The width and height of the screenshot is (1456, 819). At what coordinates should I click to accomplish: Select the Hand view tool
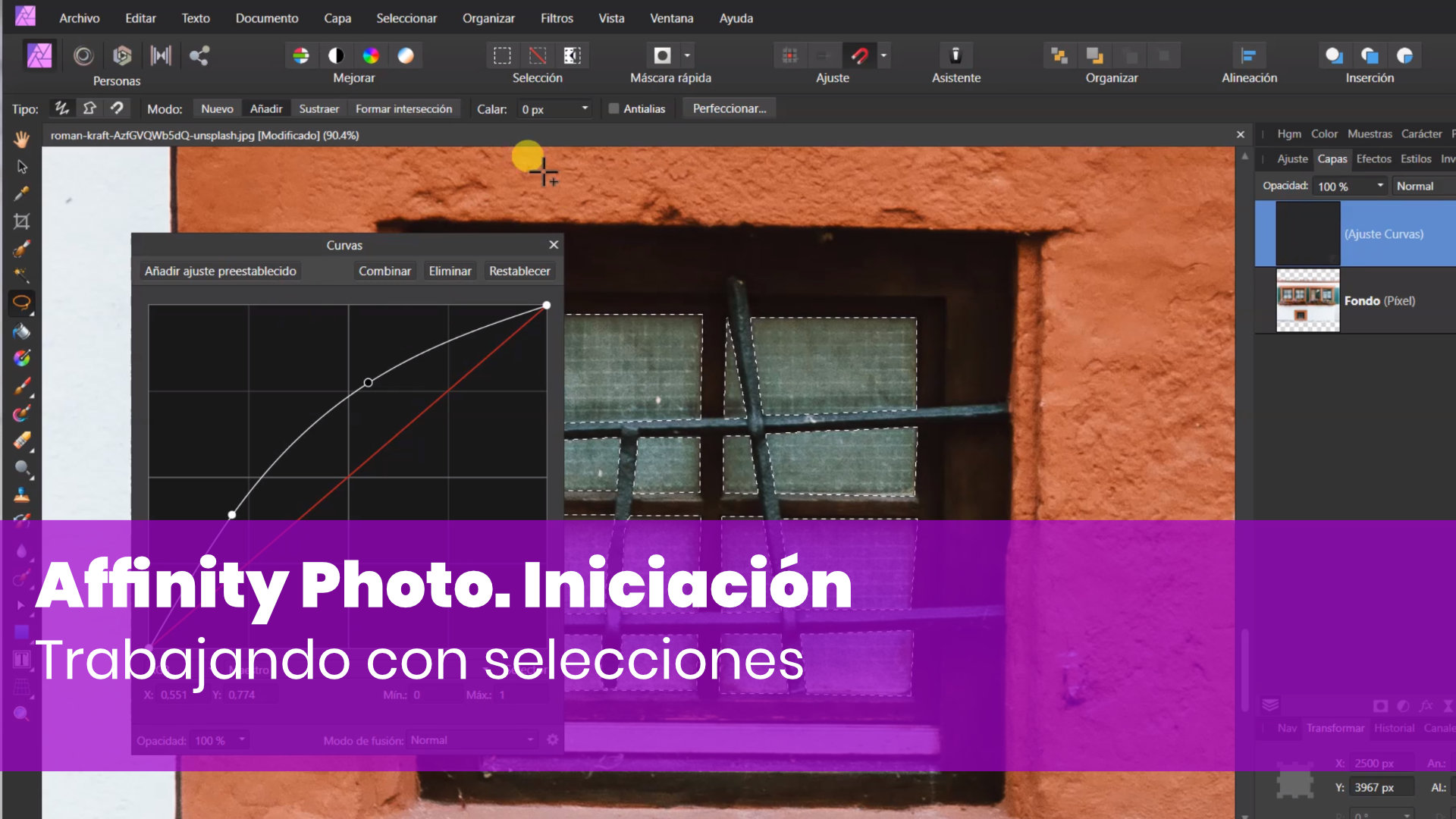(x=21, y=139)
